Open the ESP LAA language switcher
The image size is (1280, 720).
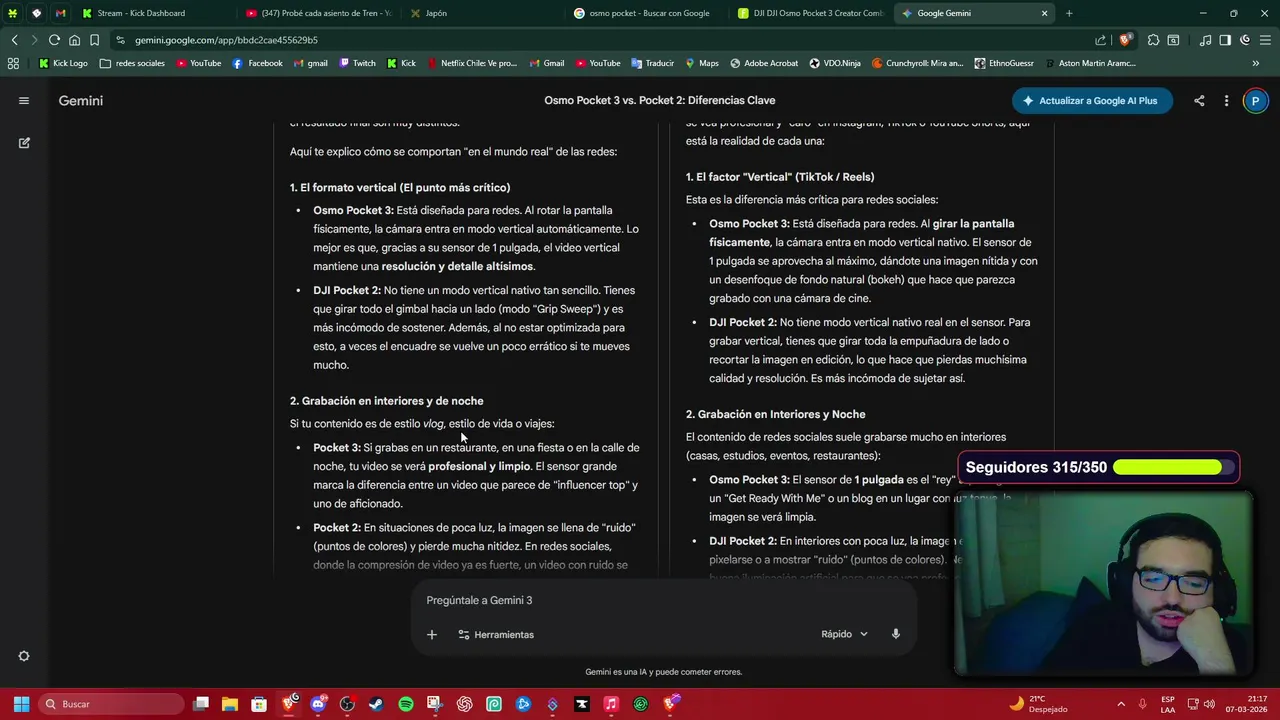[1168, 704]
